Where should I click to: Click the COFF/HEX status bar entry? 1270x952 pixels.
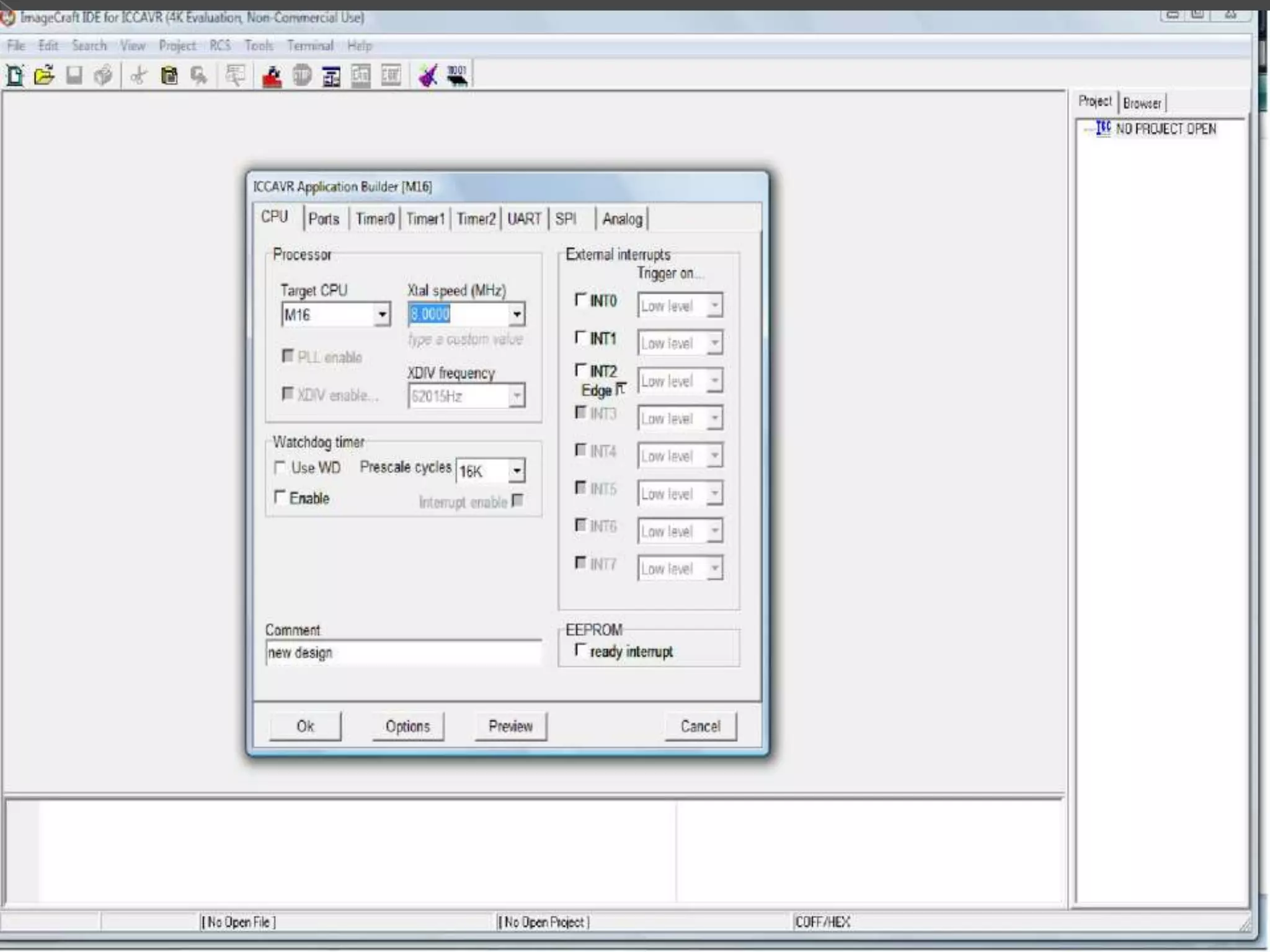point(822,922)
